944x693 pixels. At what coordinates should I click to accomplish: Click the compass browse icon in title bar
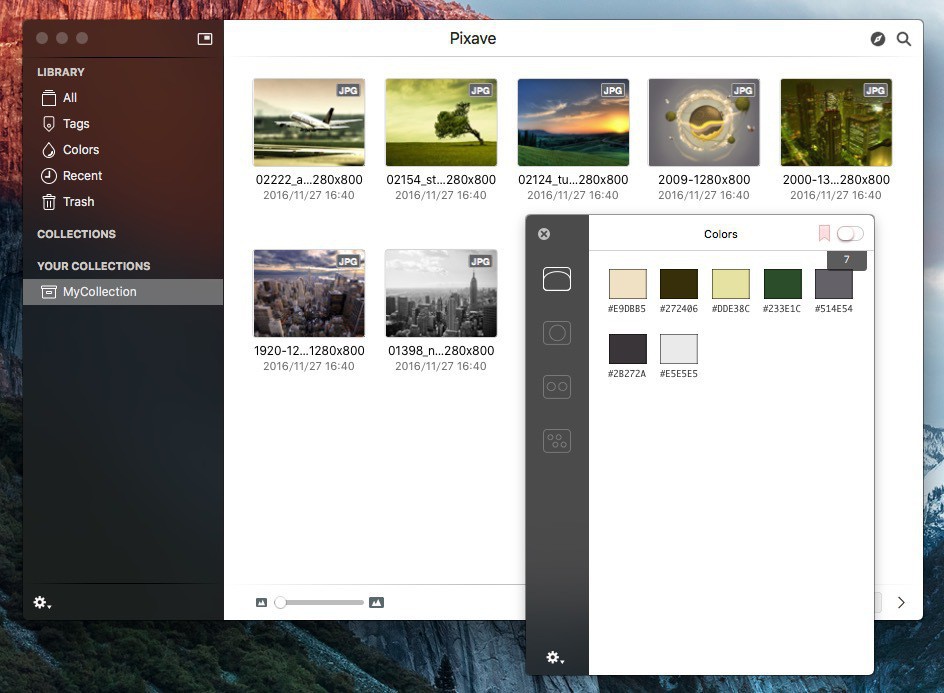point(878,39)
